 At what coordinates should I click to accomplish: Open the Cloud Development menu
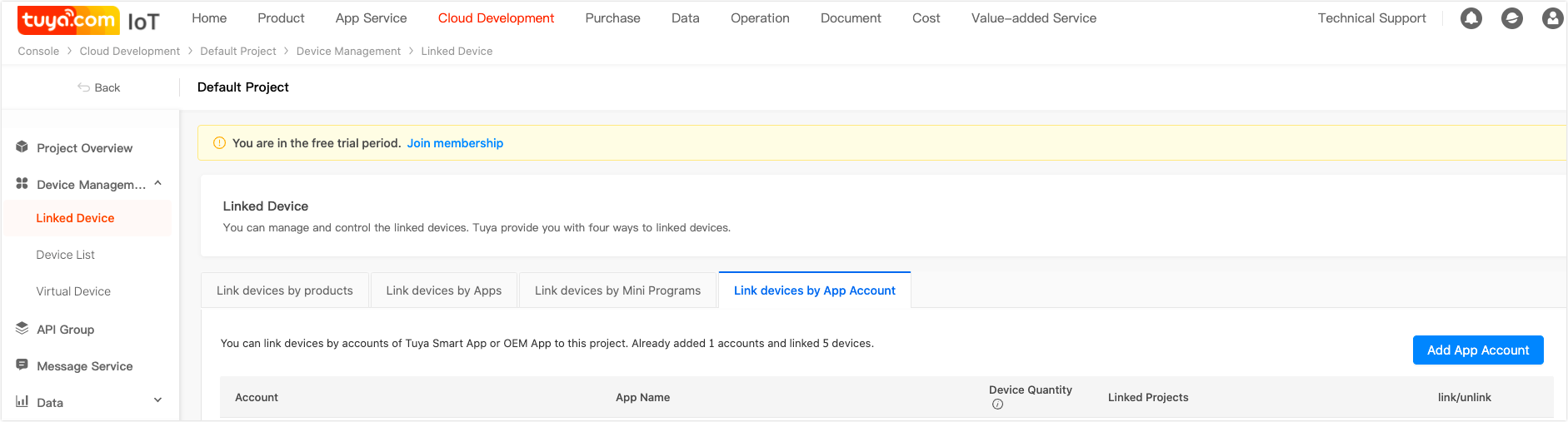click(496, 18)
